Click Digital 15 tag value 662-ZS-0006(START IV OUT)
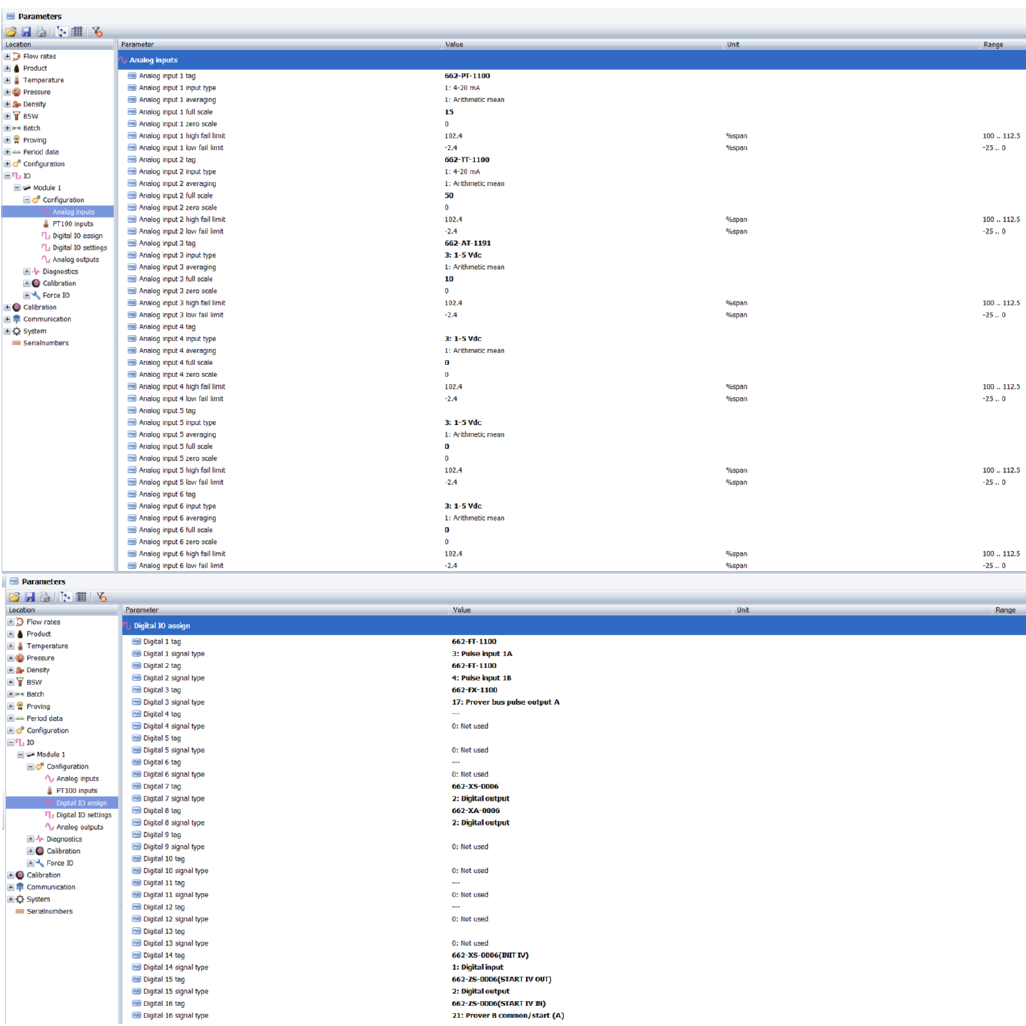1026x1026 pixels. [501, 980]
